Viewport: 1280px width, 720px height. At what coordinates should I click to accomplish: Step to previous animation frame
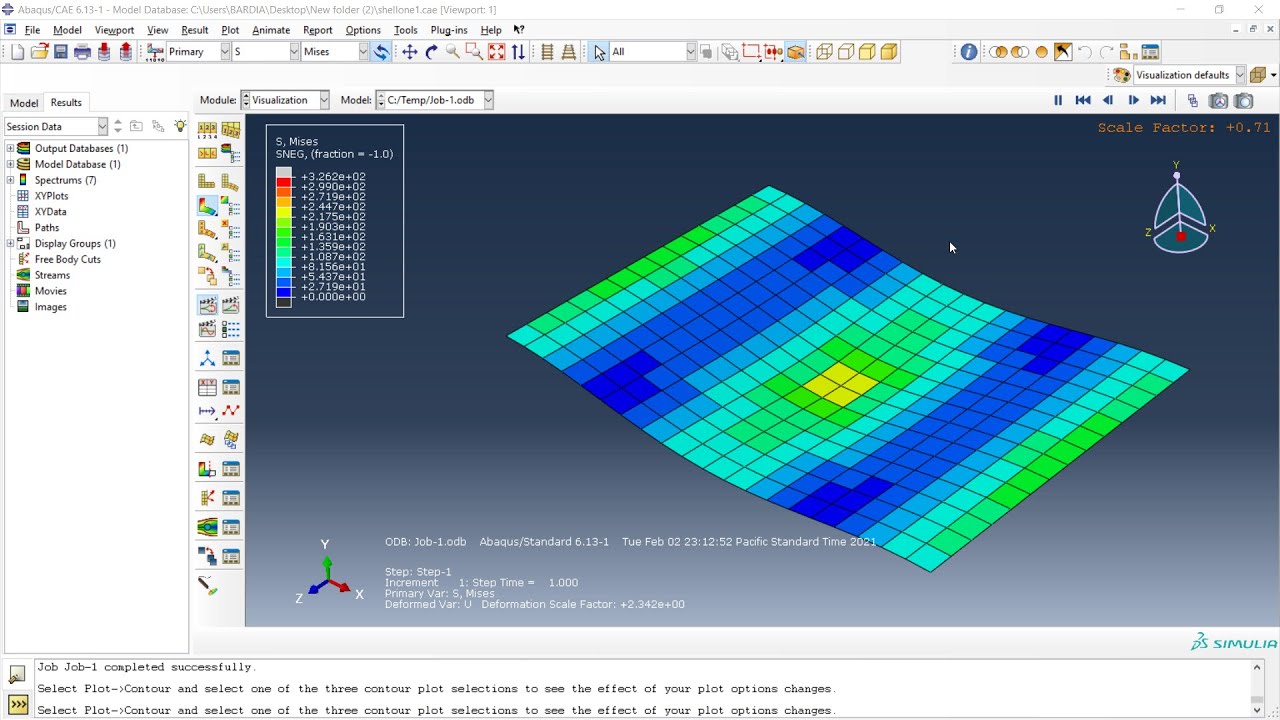tap(1108, 100)
